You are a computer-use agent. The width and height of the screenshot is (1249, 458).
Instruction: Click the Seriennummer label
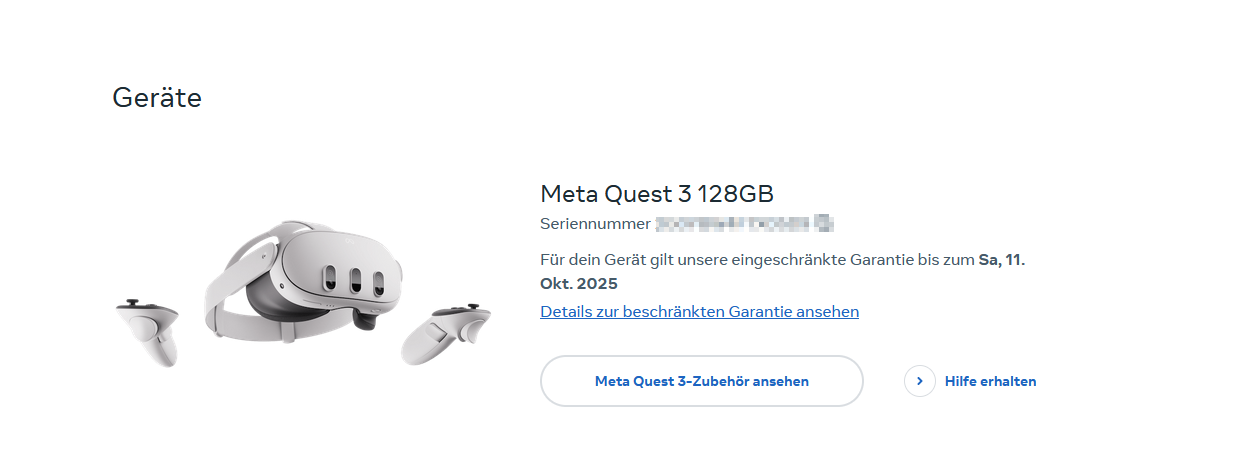595,223
